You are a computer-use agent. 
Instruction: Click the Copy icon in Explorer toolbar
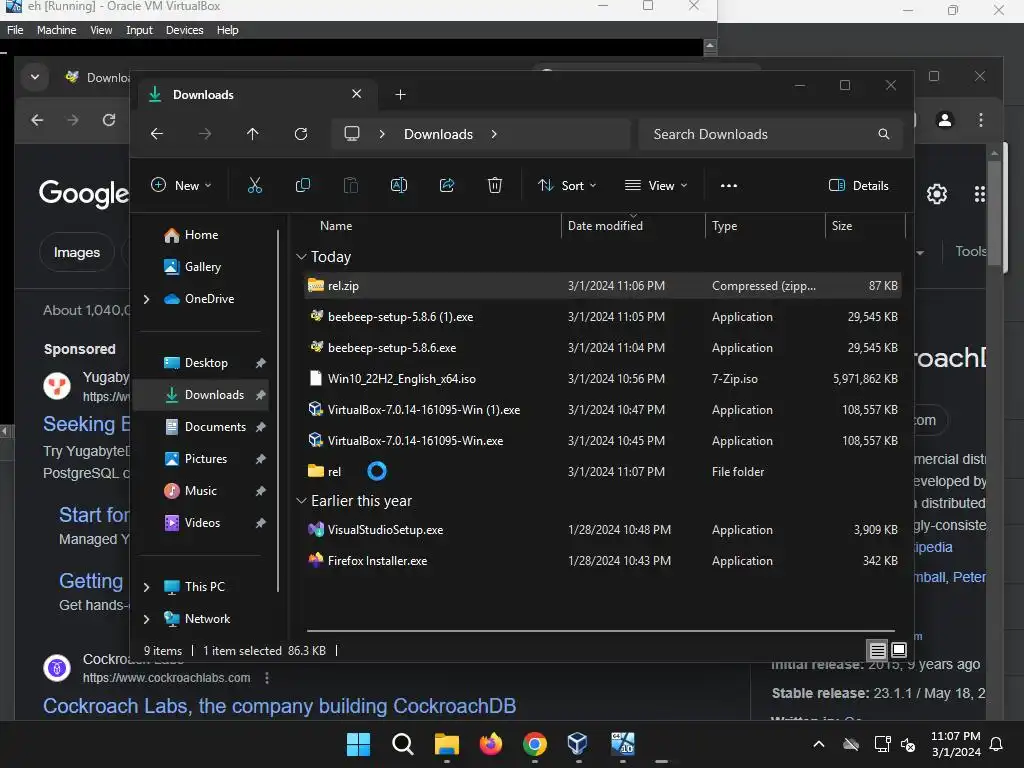302,185
